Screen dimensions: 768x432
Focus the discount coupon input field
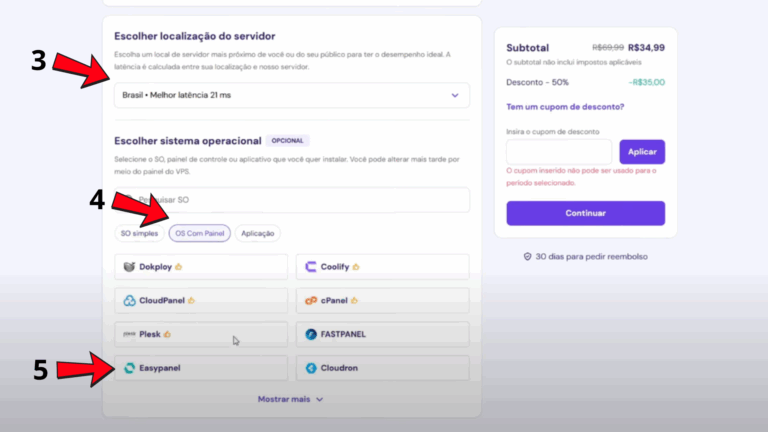coord(559,152)
